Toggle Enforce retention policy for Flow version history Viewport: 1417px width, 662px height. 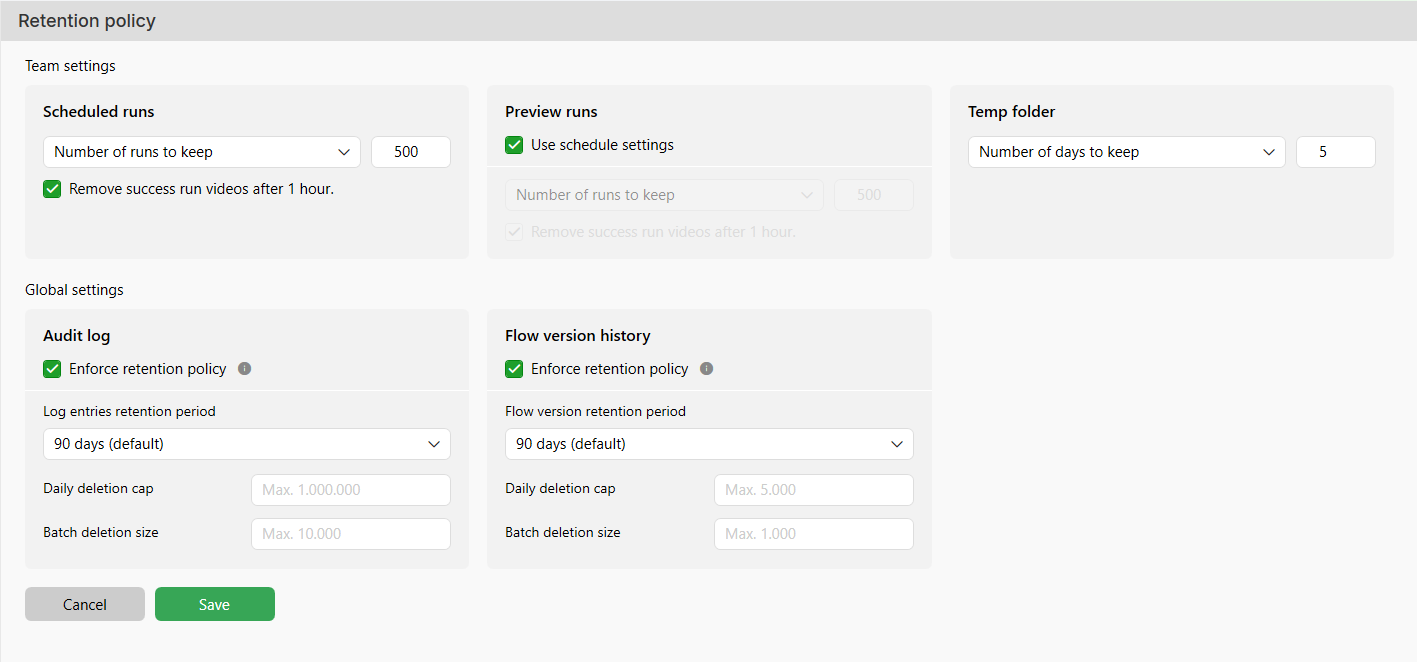click(x=515, y=369)
